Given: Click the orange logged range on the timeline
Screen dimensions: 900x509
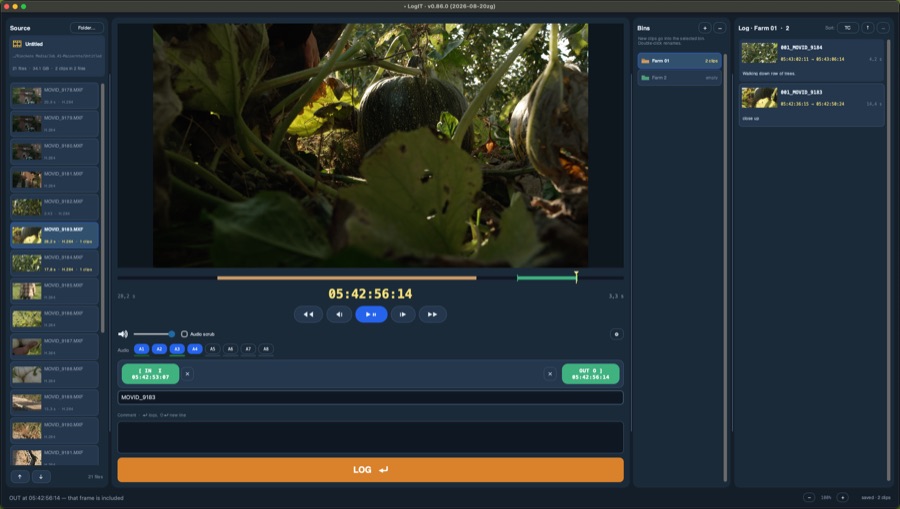Looking at the screenshot, I should click(x=347, y=278).
